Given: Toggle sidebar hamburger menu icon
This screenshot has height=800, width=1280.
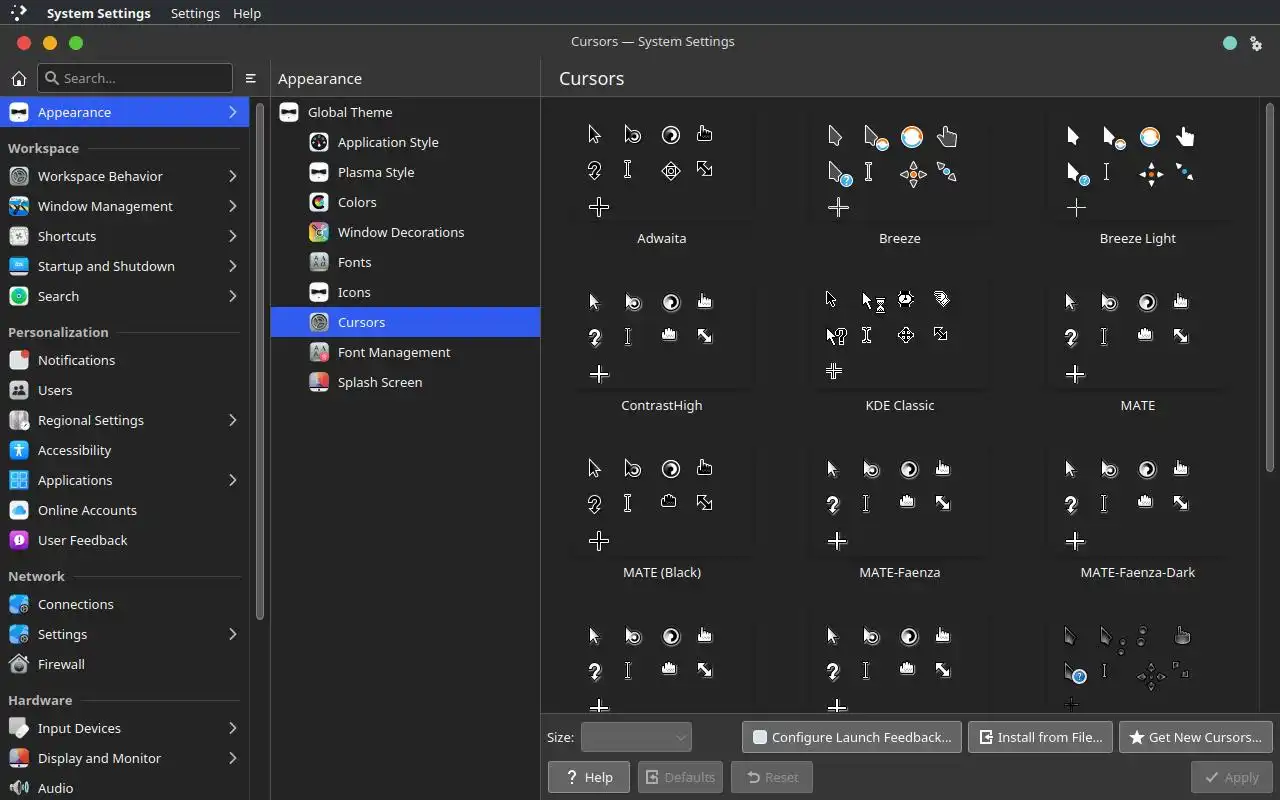Looking at the screenshot, I should 251,78.
